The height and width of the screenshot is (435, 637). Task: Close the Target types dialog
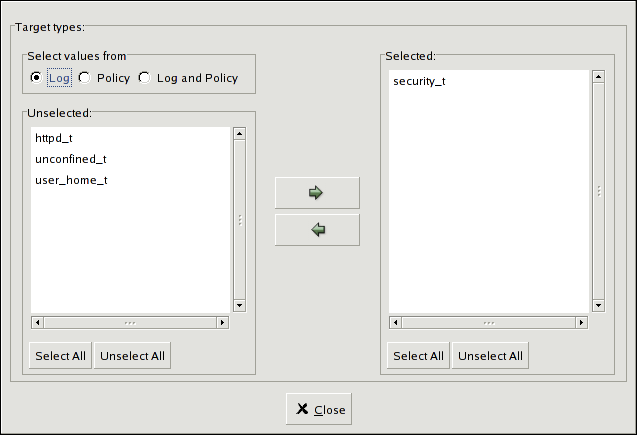319,409
